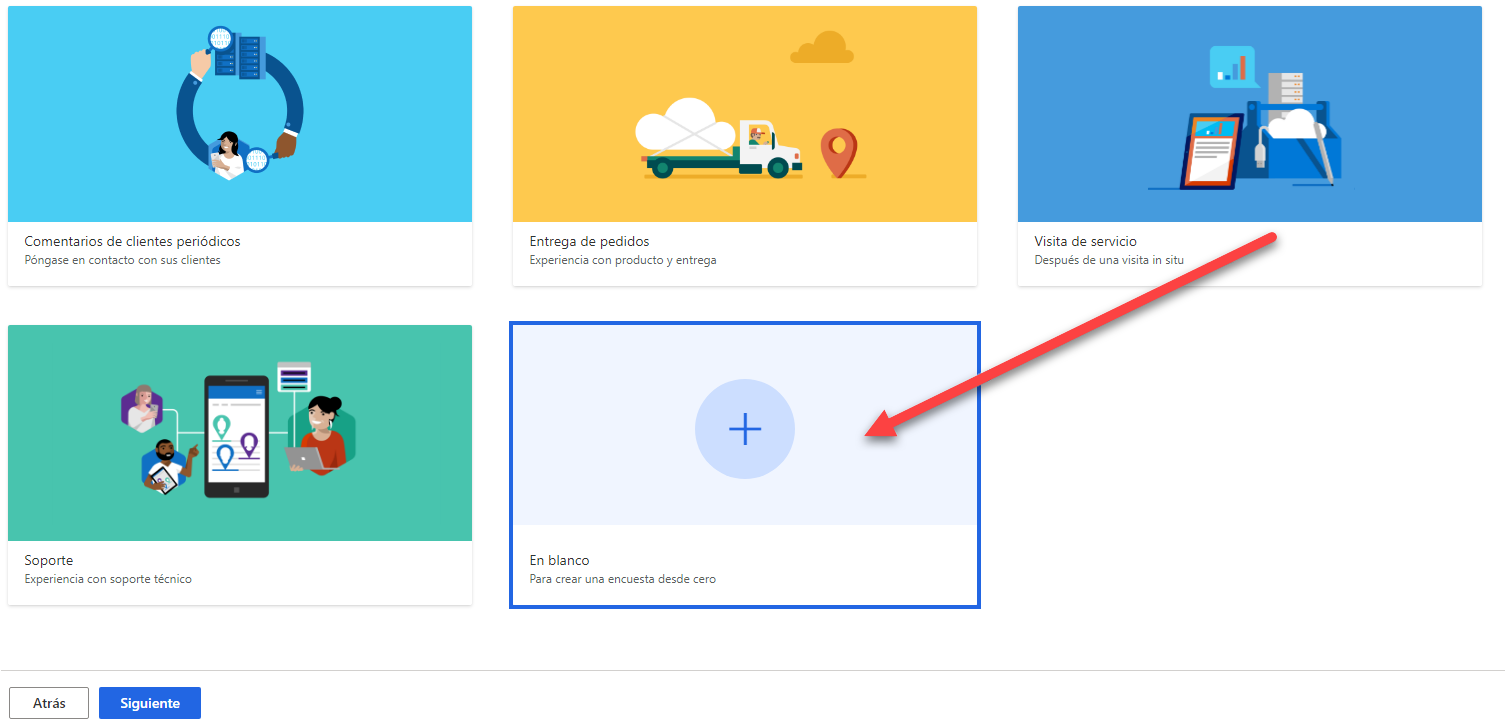Click "Para crear una encuesta desde cero" text
1505x725 pixels.
(x=622, y=579)
